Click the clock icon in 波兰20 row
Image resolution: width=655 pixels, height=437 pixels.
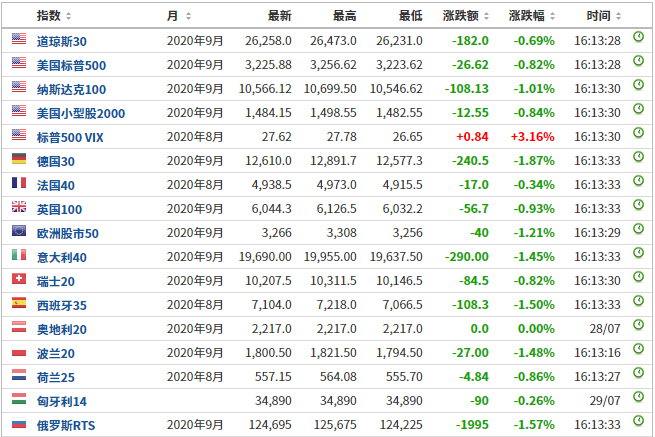[638, 348]
